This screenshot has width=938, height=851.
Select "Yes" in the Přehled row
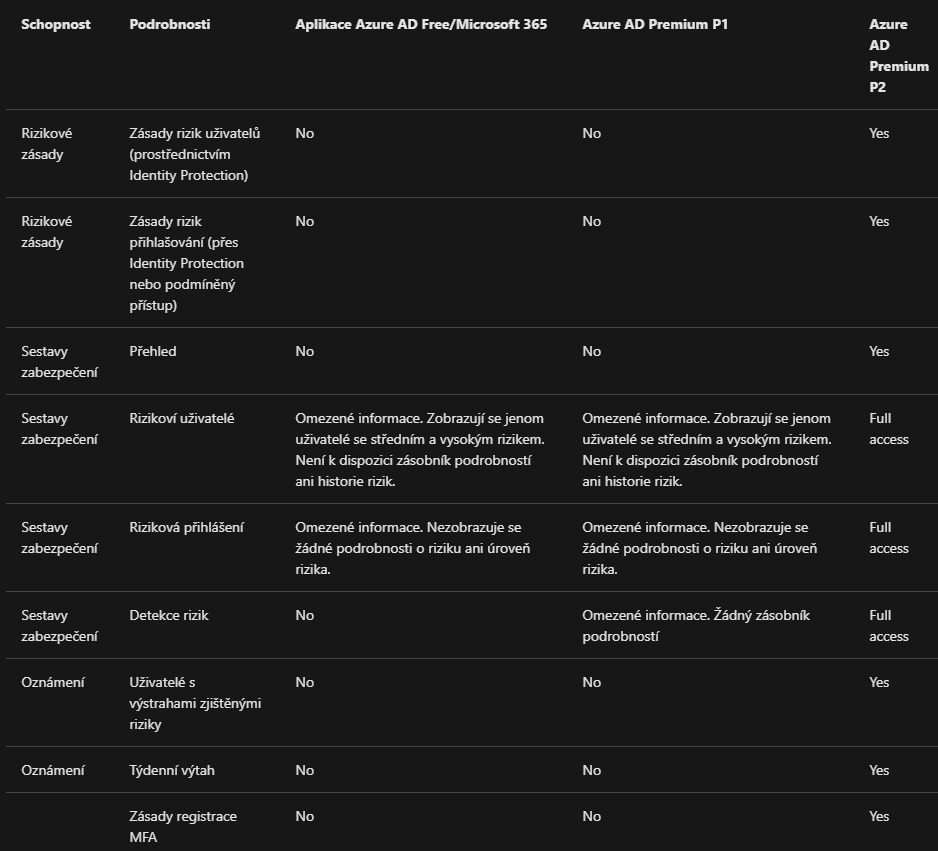(879, 351)
